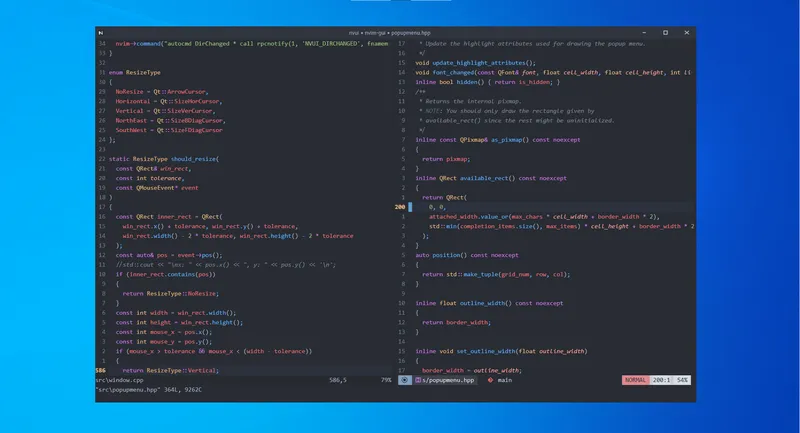Minimize the nvui window
This screenshot has height=433, width=800.
pyautogui.click(x=644, y=33)
